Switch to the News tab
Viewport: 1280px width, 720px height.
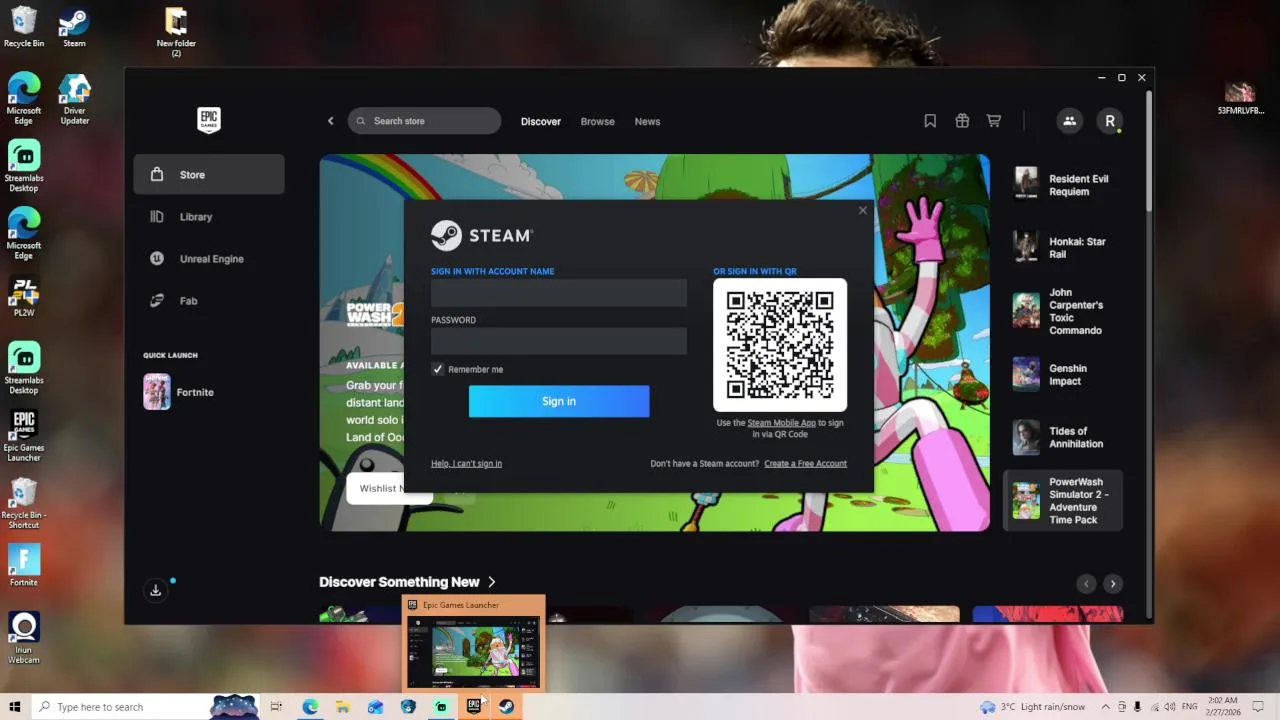(648, 121)
